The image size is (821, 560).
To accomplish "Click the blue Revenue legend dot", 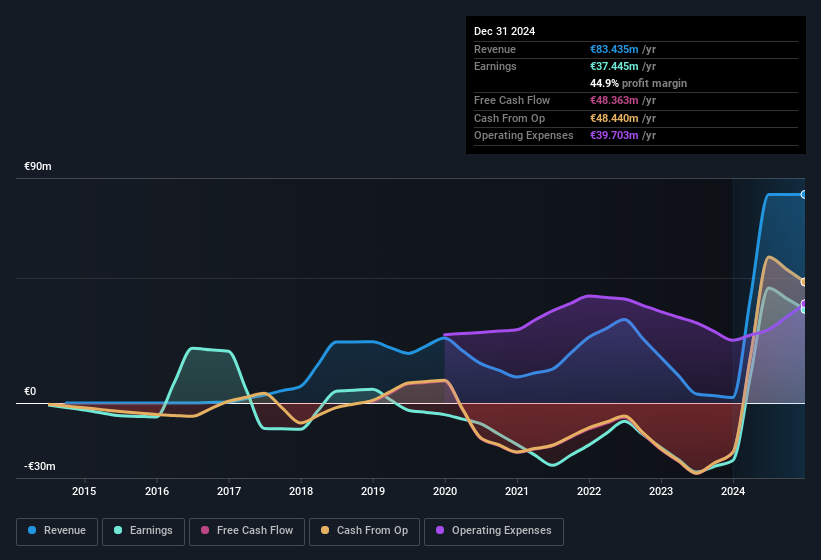I will coord(32,531).
